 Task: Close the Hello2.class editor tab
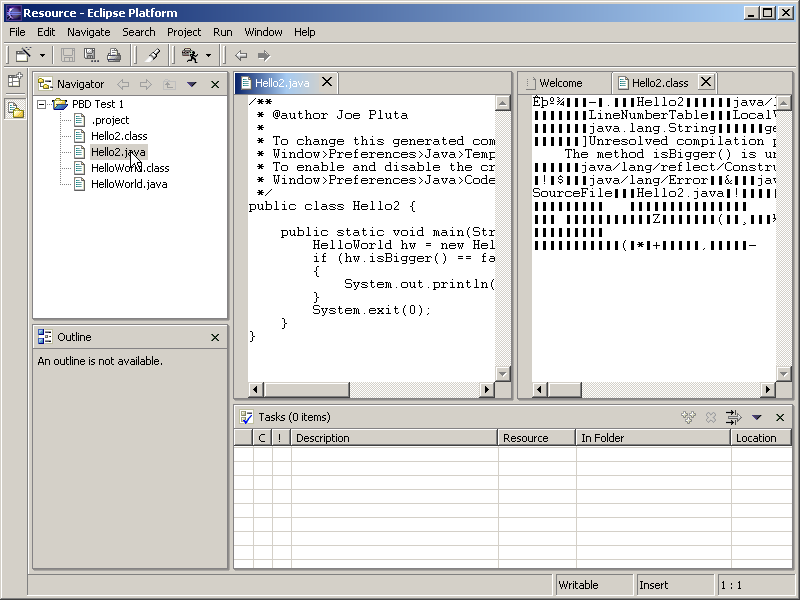click(x=706, y=82)
